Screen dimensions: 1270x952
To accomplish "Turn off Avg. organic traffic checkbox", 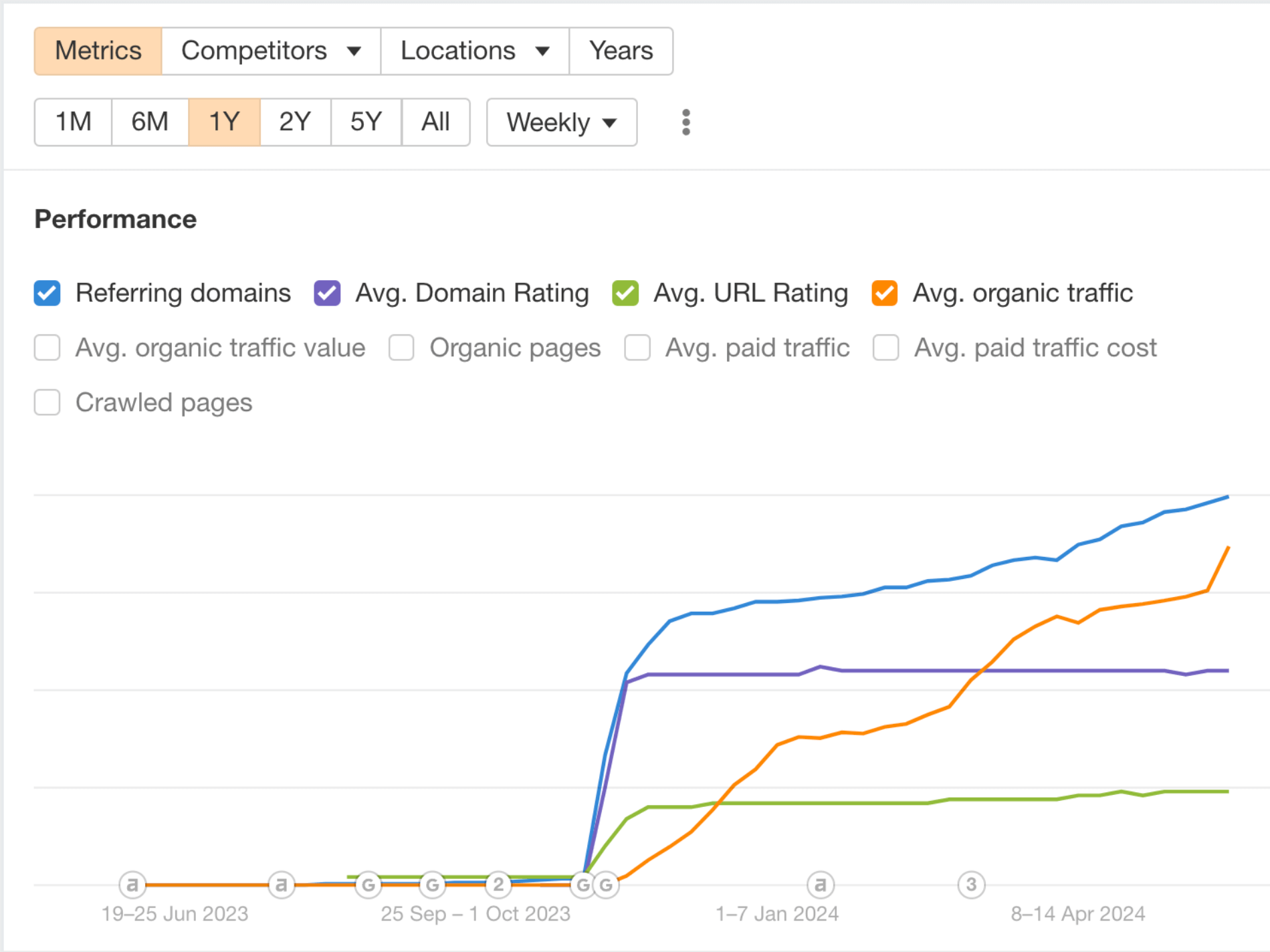I will point(884,293).
